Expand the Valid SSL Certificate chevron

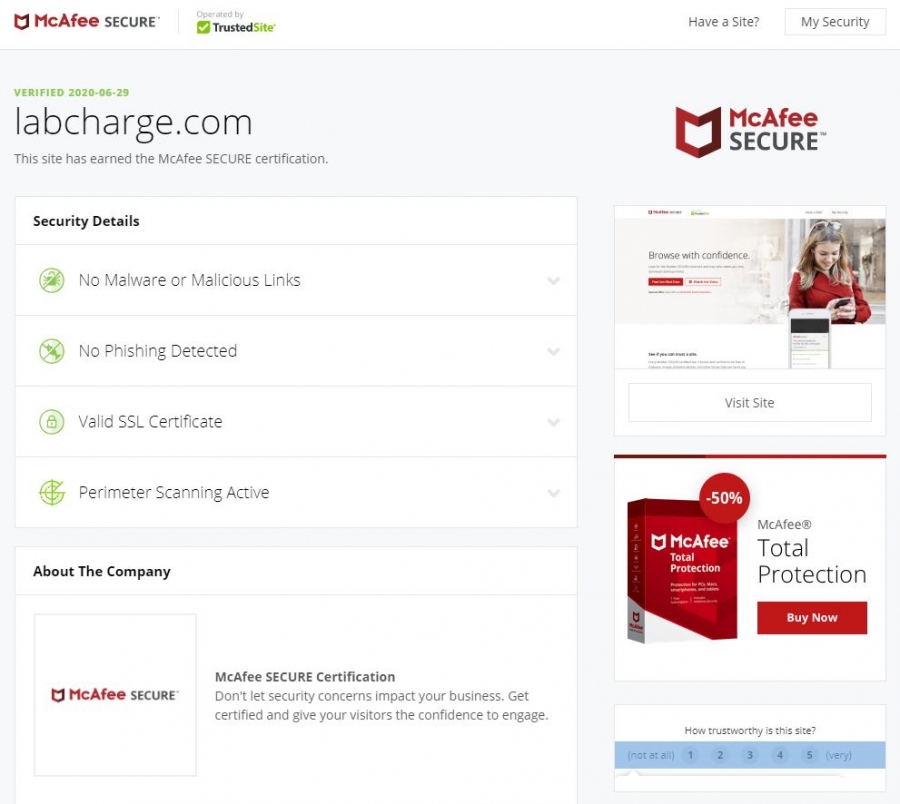coord(553,422)
